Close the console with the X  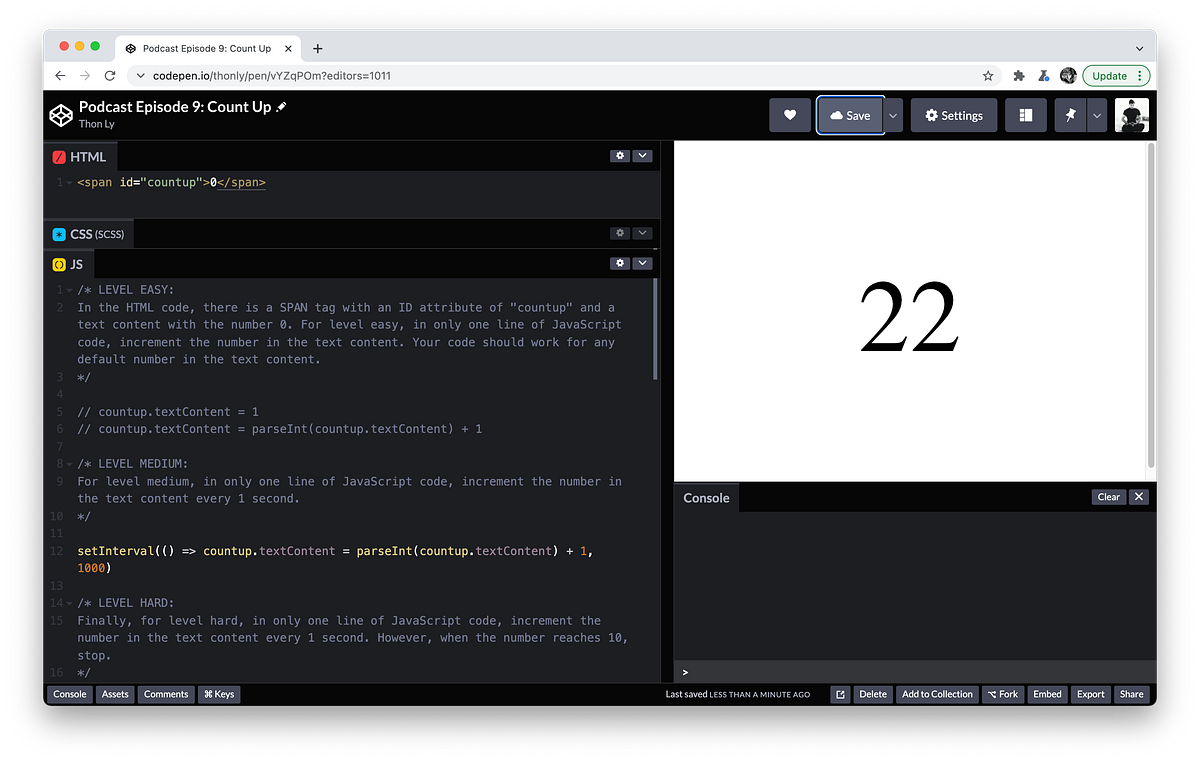click(1138, 496)
